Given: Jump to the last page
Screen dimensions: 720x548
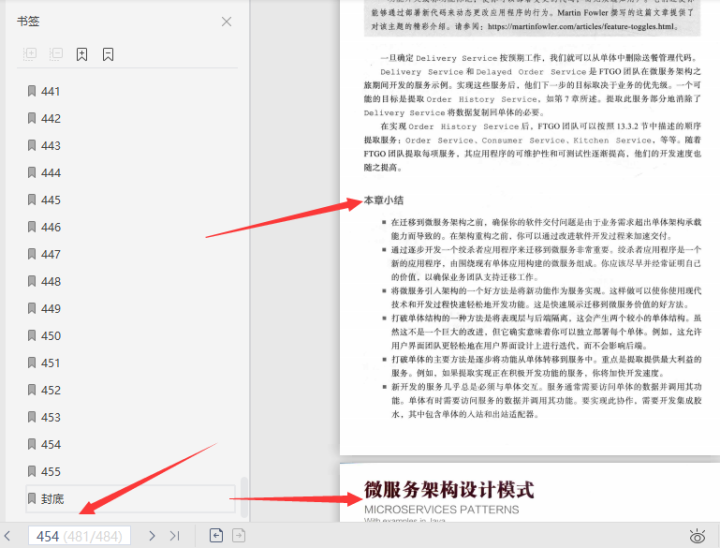Looking at the screenshot, I should tap(174, 536).
